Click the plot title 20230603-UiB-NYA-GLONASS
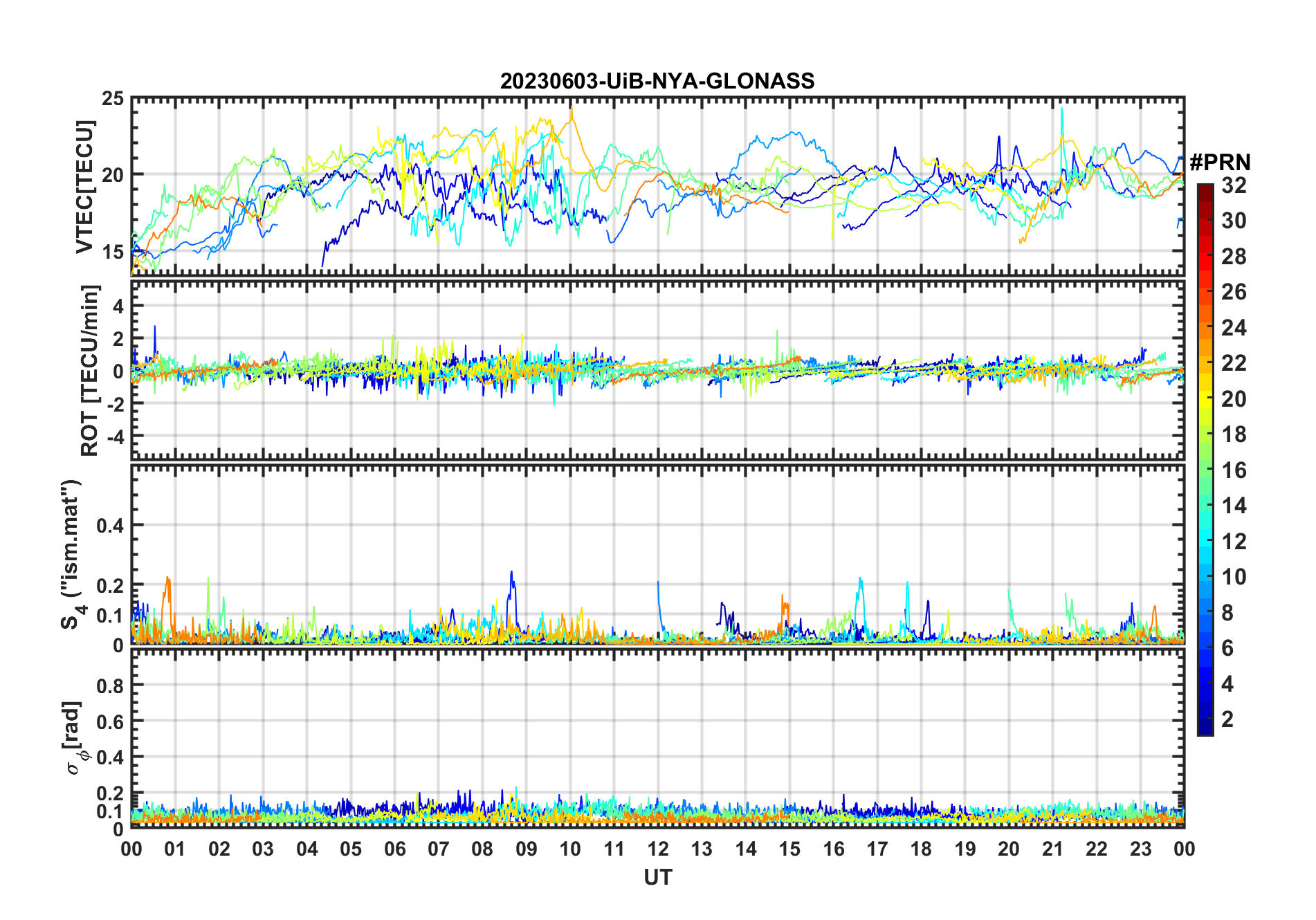The image size is (1316, 920). click(657, 81)
